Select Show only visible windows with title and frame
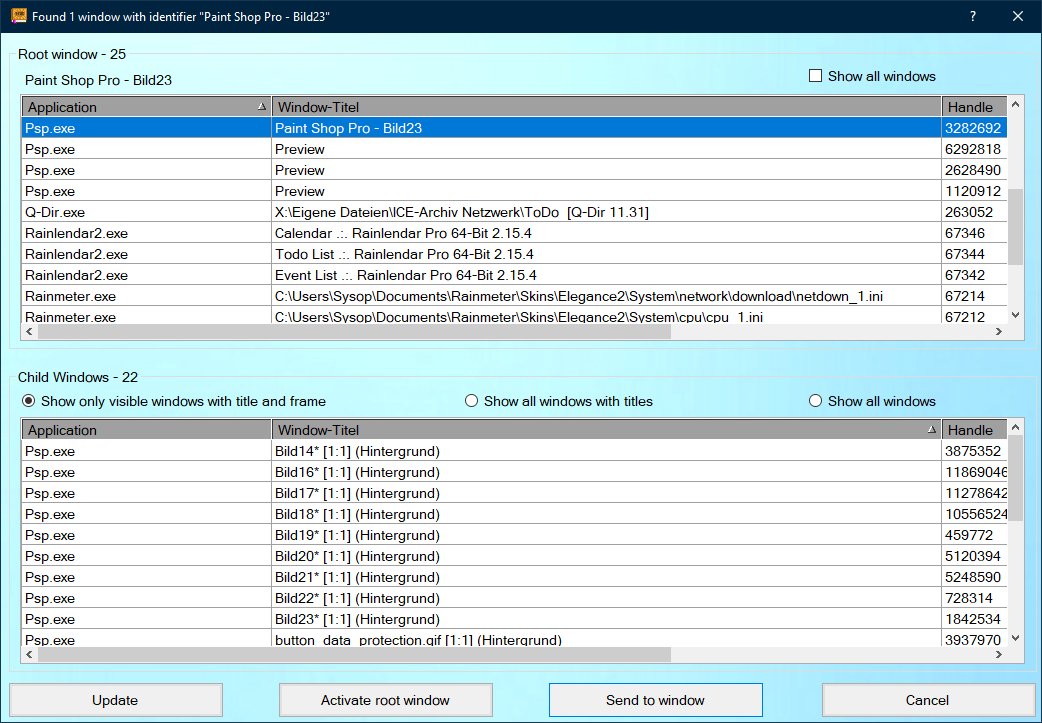Screen dimensions: 1042x723 coord(29,401)
